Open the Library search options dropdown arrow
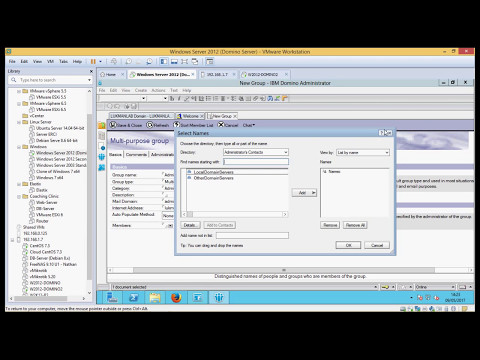480x360 pixels. click(89, 80)
